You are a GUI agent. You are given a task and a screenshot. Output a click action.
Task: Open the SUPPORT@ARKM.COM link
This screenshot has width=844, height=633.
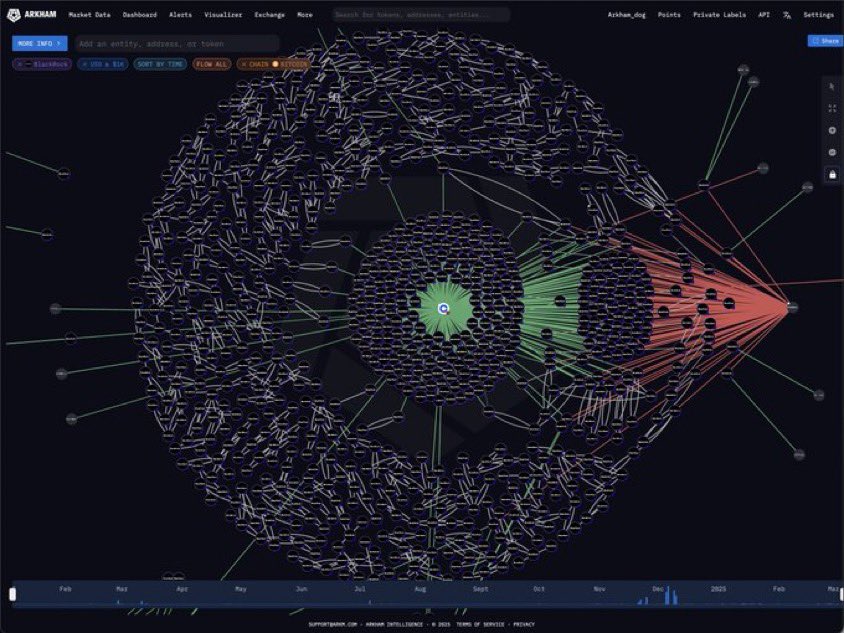[333, 624]
